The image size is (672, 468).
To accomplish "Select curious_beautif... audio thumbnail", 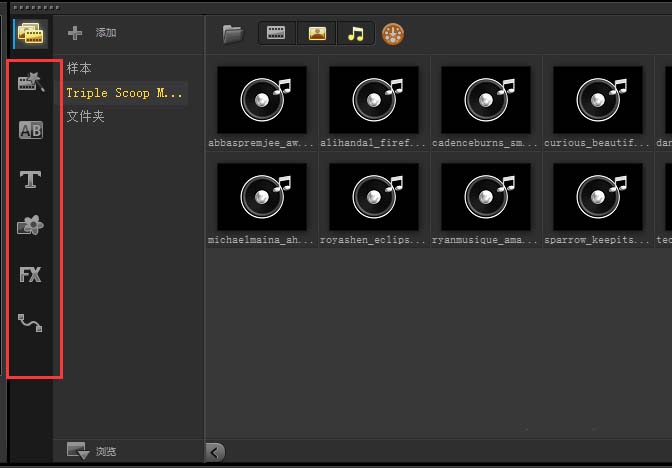I will coord(598,100).
